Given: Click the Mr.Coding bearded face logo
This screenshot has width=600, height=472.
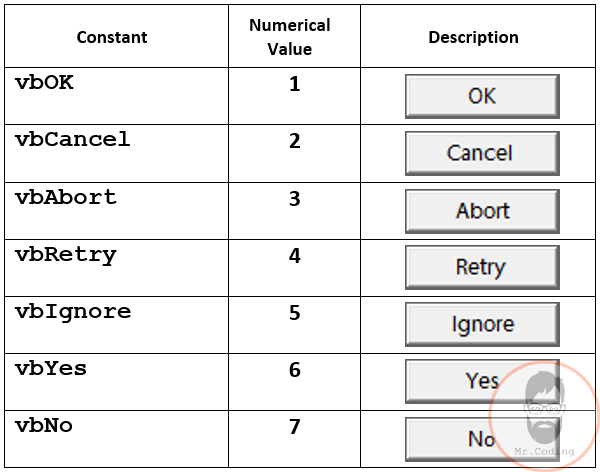Looking at the screenshot, I should click(x=545, y=408).
